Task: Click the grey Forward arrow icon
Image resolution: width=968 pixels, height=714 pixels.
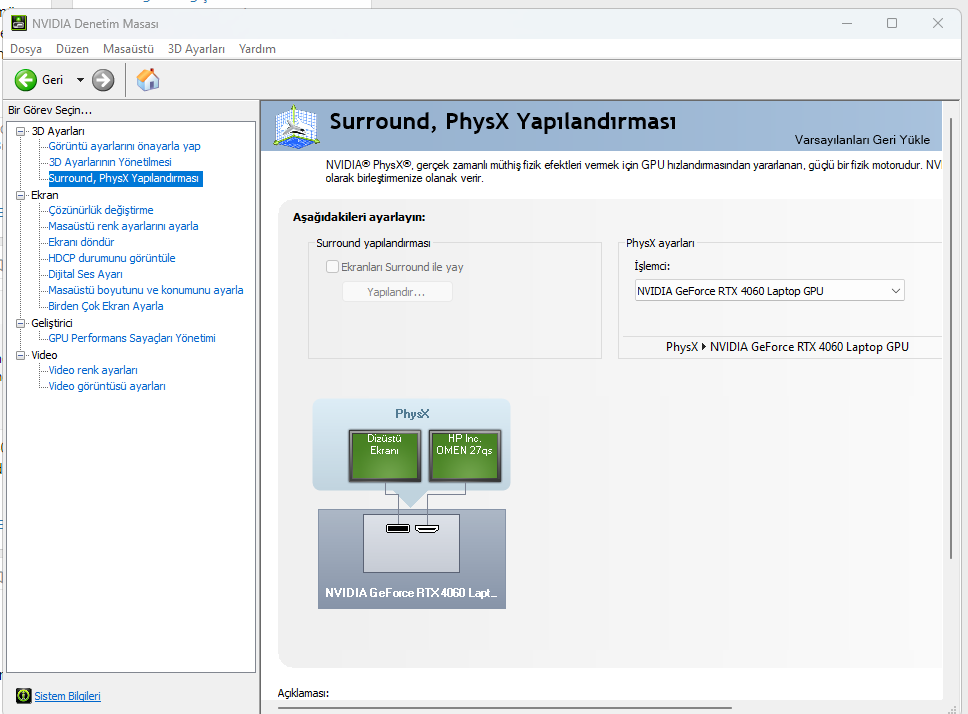Action: point(103,80)
